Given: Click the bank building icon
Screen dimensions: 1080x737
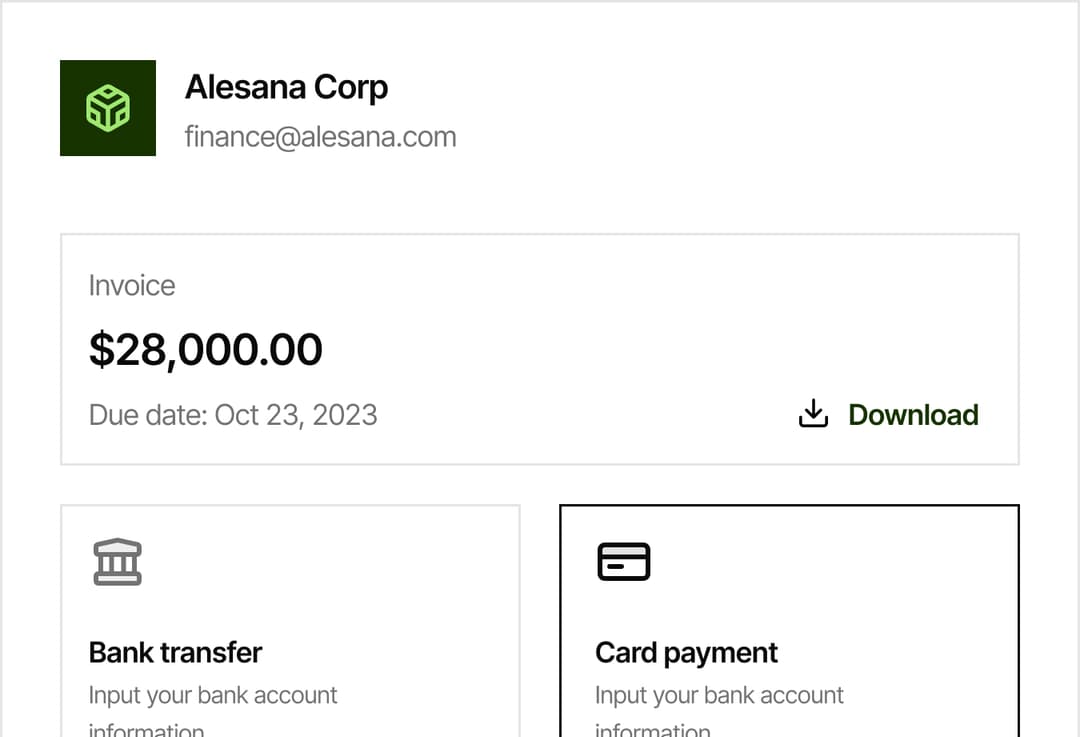Looking at the screenshot, I should (x=117, y=562).
